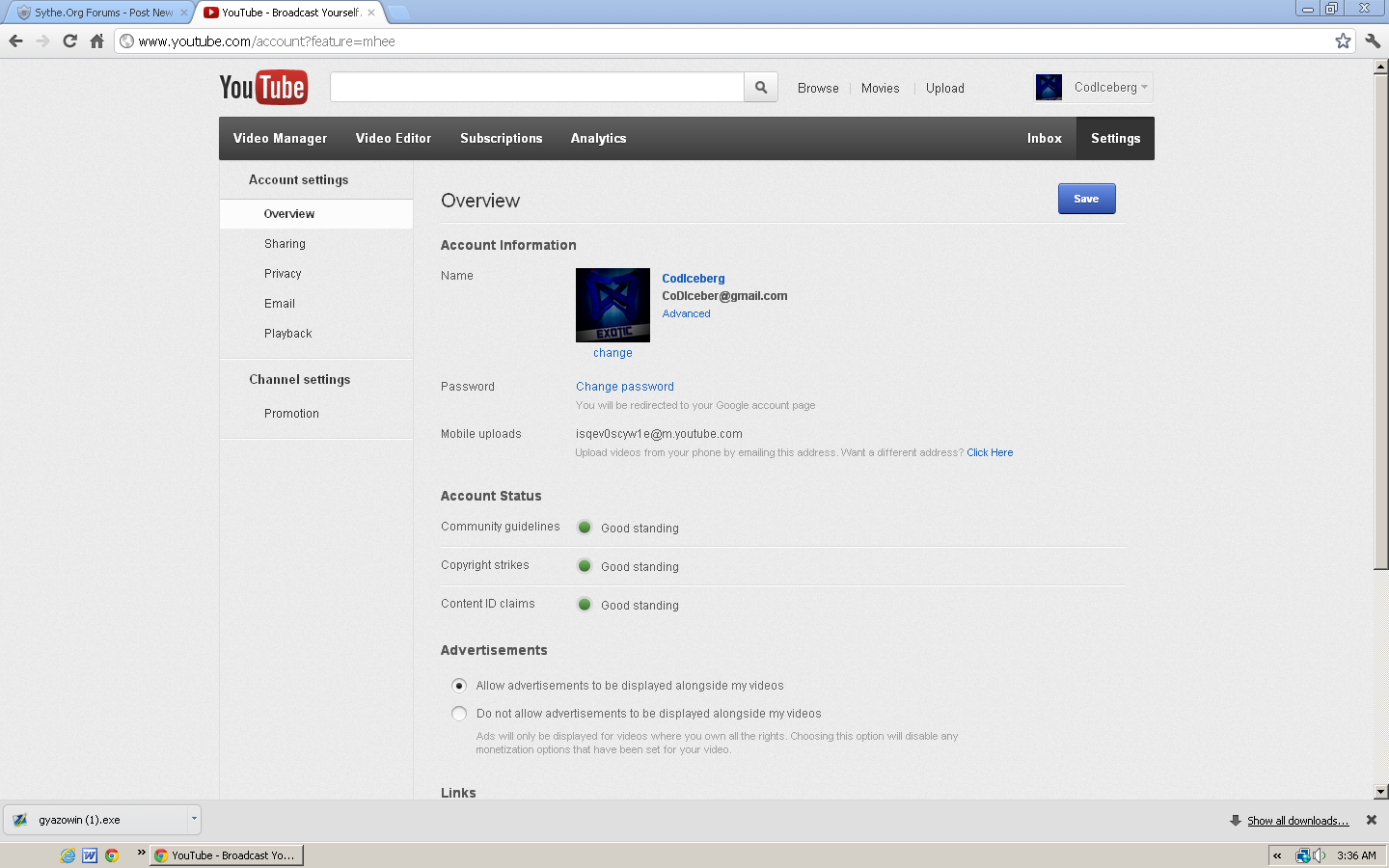Open the Chrome wrench menu

[x=1373, y=41]
